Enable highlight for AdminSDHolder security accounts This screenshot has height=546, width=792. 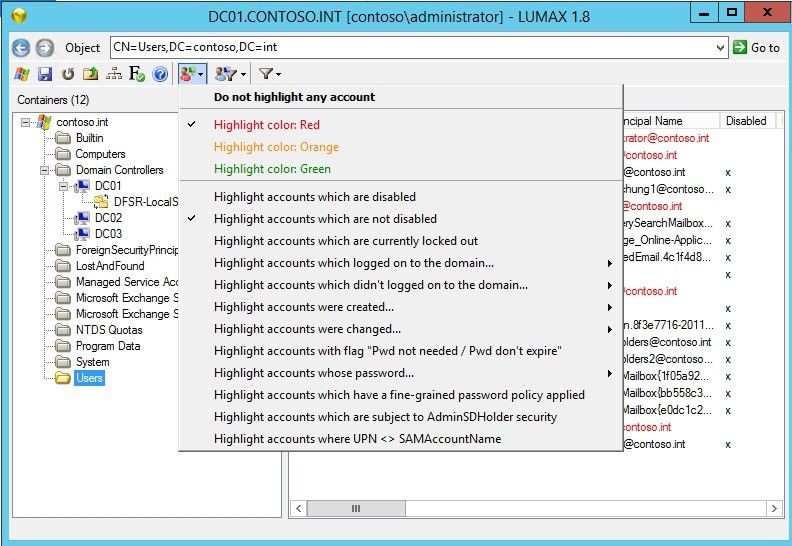click(401, 417)
